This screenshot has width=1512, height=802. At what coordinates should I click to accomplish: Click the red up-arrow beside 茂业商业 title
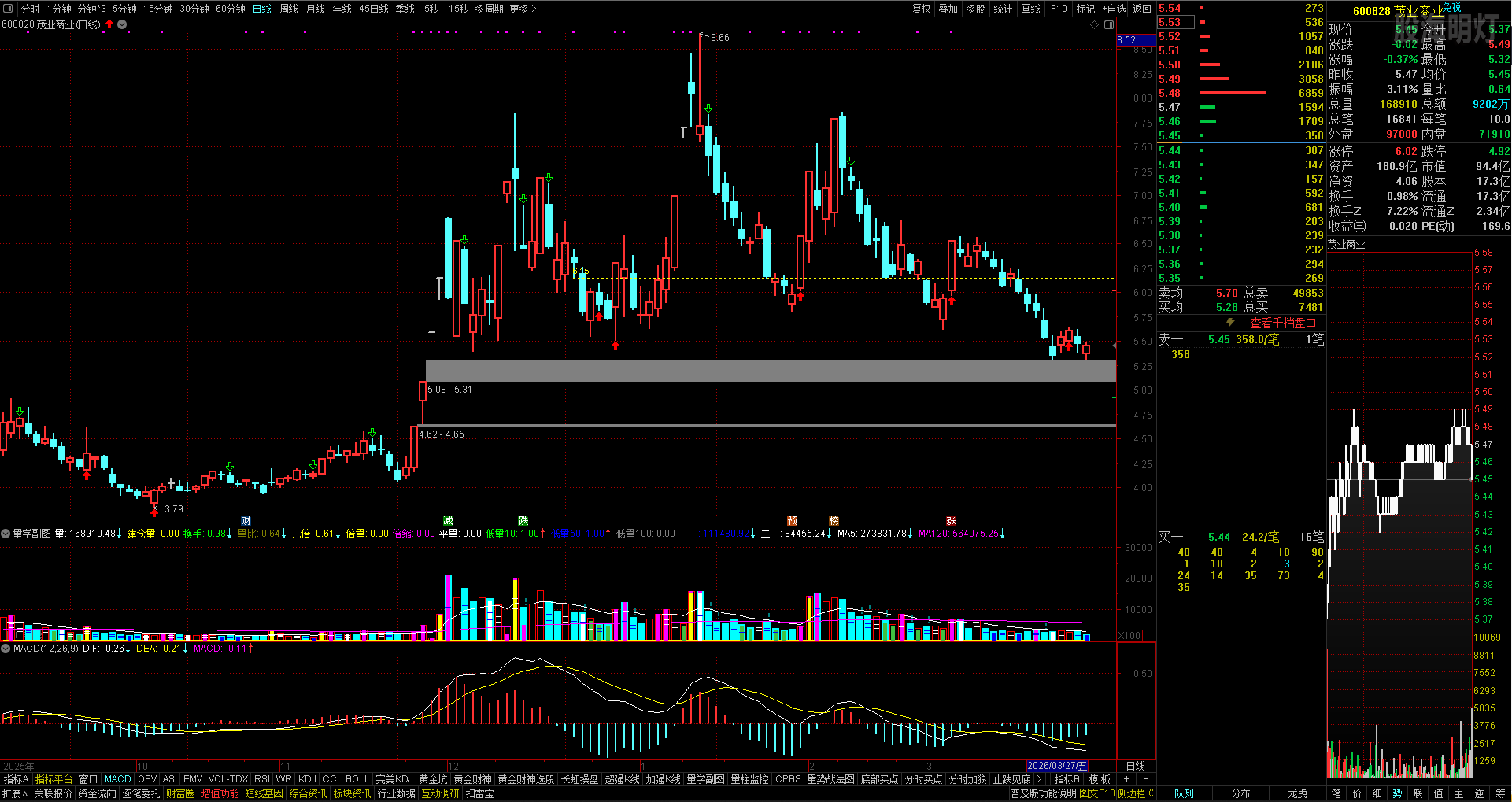click(x=109, y=24)
